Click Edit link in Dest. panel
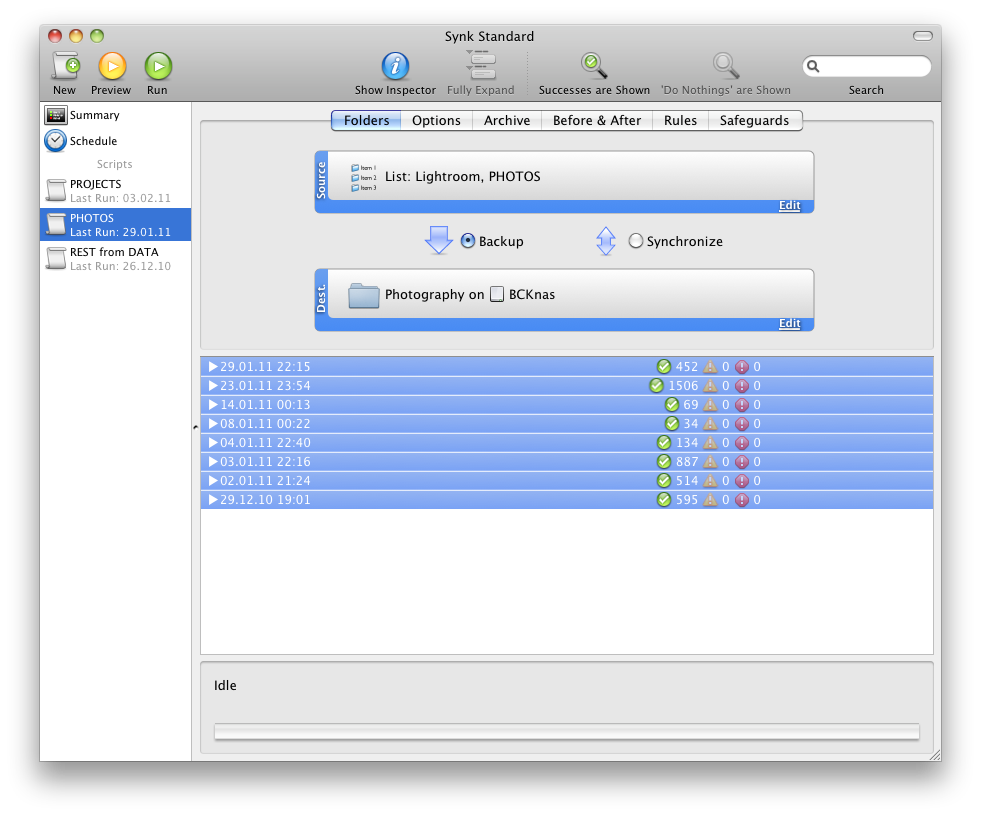The width and height of the screenshot is (981, 816). (790, 324)
